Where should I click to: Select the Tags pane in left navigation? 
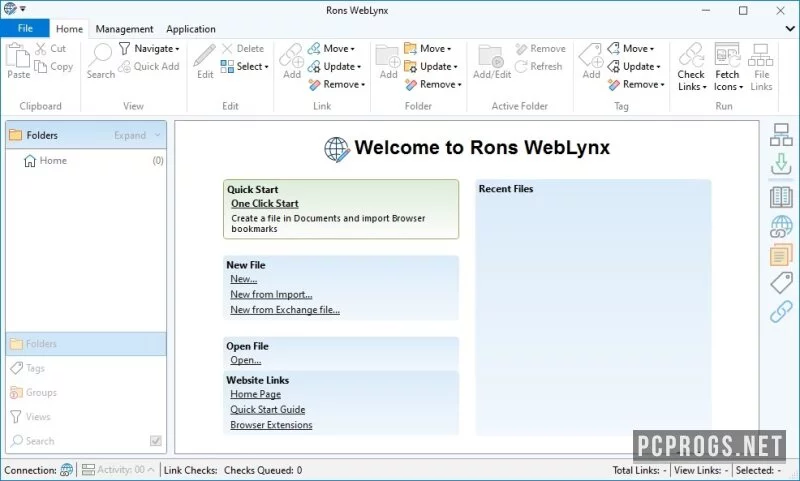coord(86,368)
